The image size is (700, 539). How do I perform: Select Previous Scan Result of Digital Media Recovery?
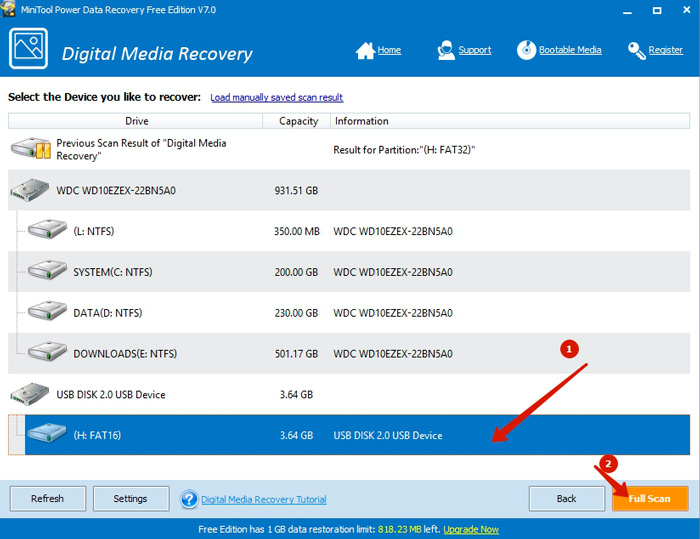pos(349,149)
